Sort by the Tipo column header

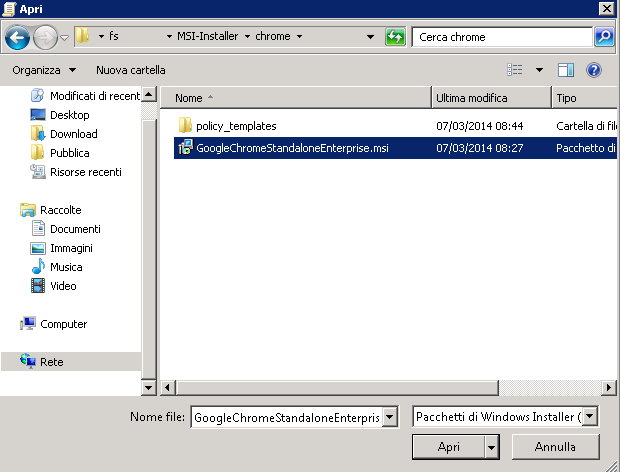point(584,98)
